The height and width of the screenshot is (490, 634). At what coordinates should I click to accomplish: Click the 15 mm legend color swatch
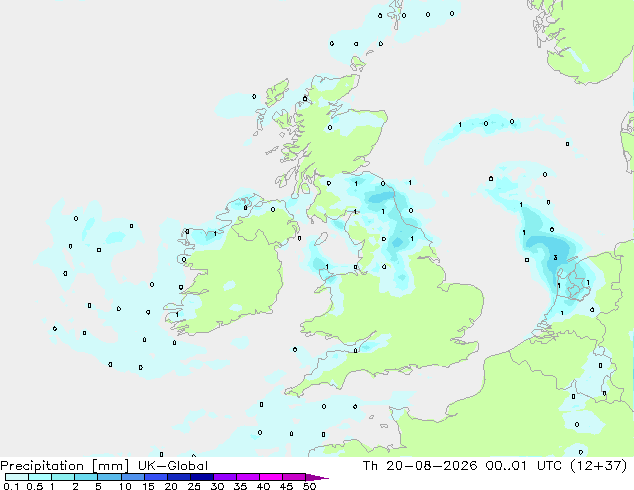(x=155, y=477)
